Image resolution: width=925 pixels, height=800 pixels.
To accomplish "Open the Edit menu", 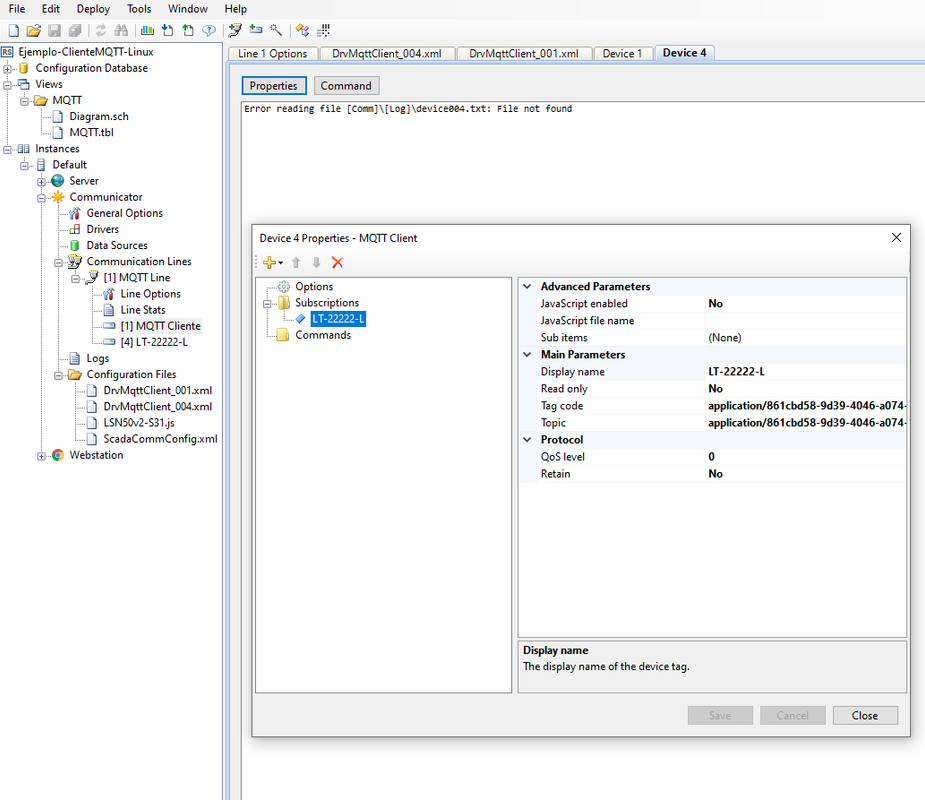I will (x=51, y=9).
